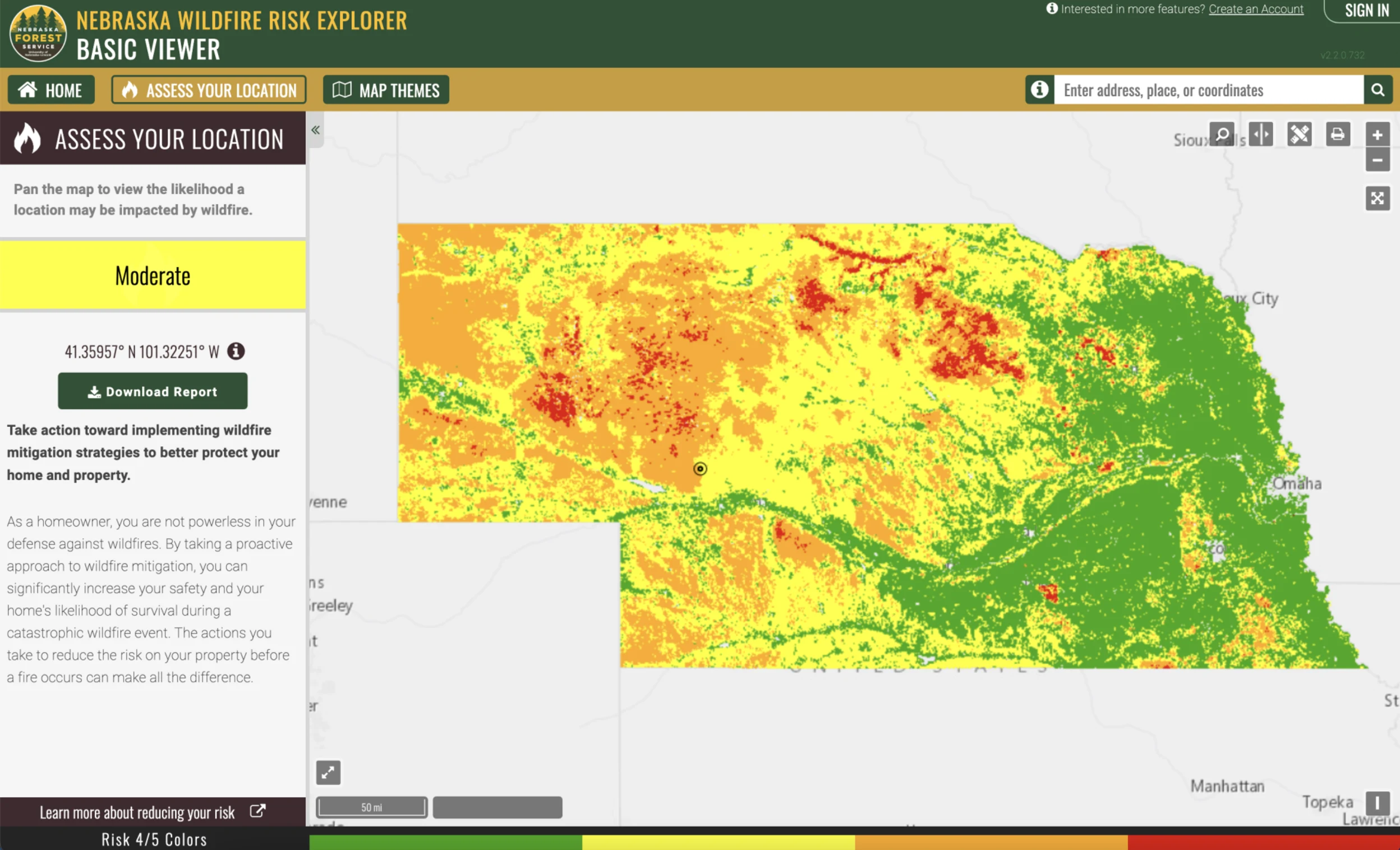Zoom out on the map
Screen dimensions: 1400x850
[1378, 160]
